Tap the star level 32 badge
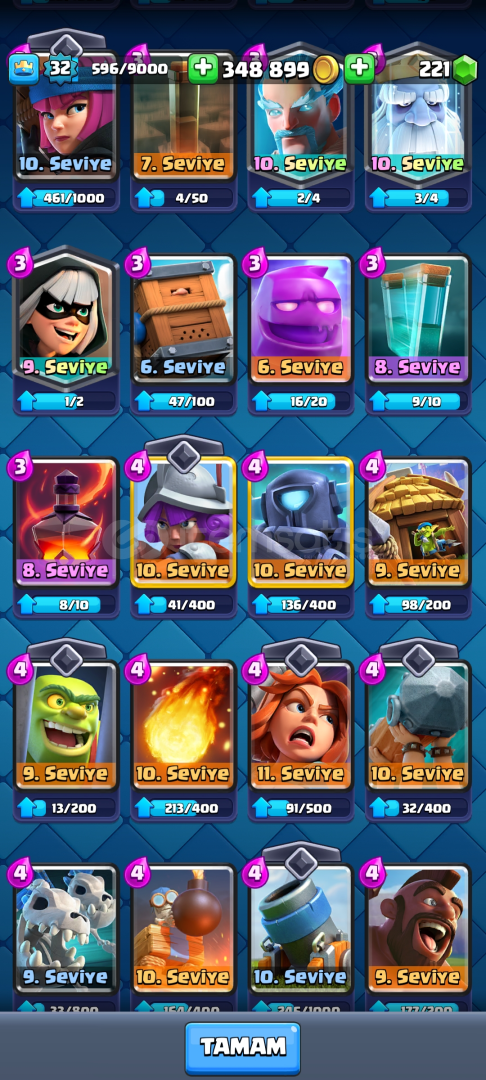486x1080 pixels. (58, 68)
